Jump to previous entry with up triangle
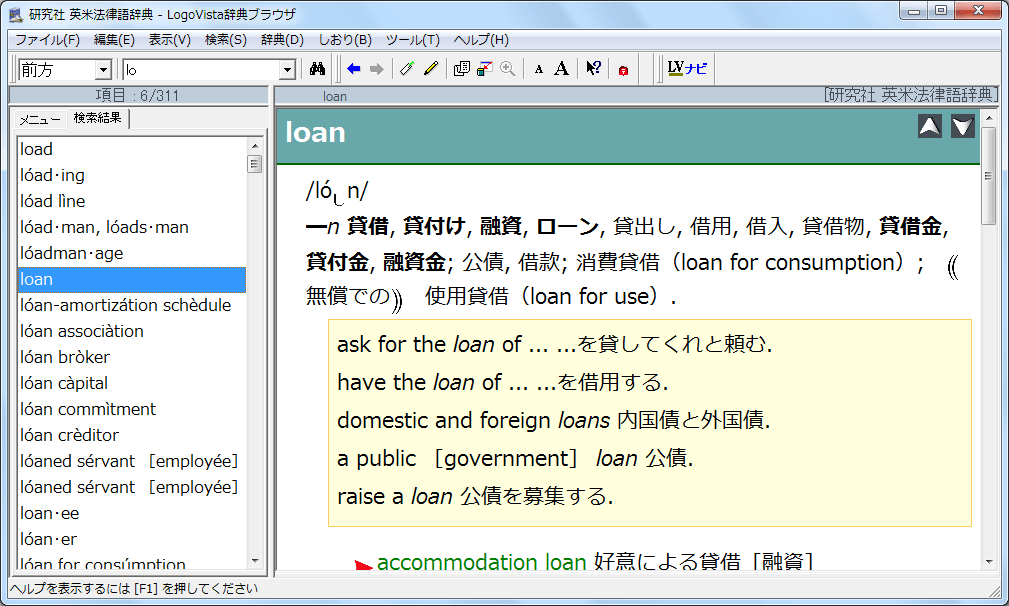 pos(930,126)
